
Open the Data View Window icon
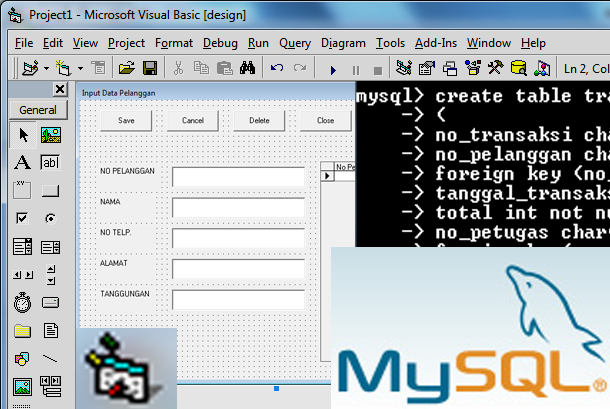(519, 68)
